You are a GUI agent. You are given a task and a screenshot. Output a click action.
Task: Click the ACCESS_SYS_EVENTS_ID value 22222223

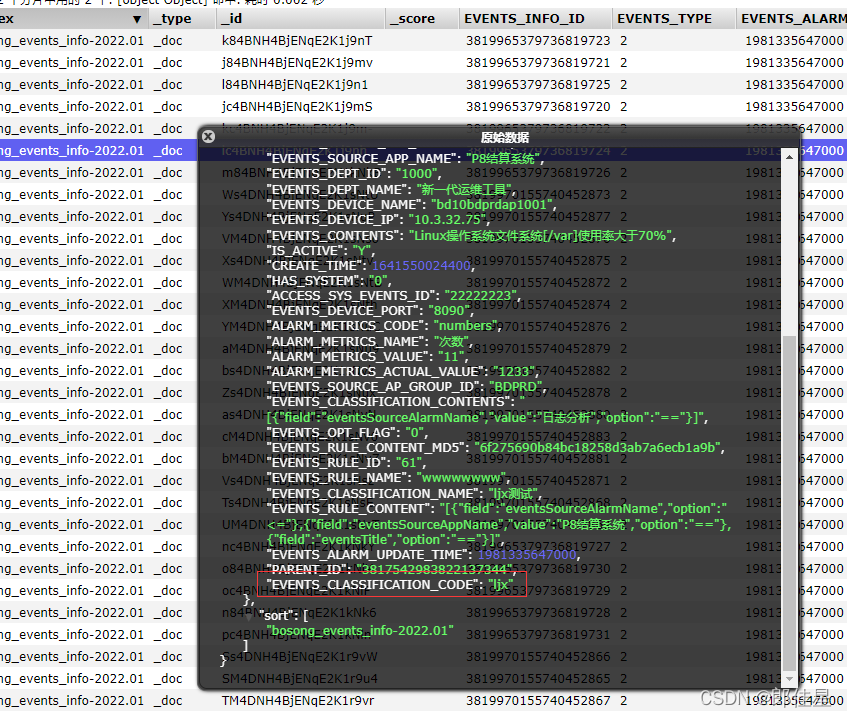point(481,296)
